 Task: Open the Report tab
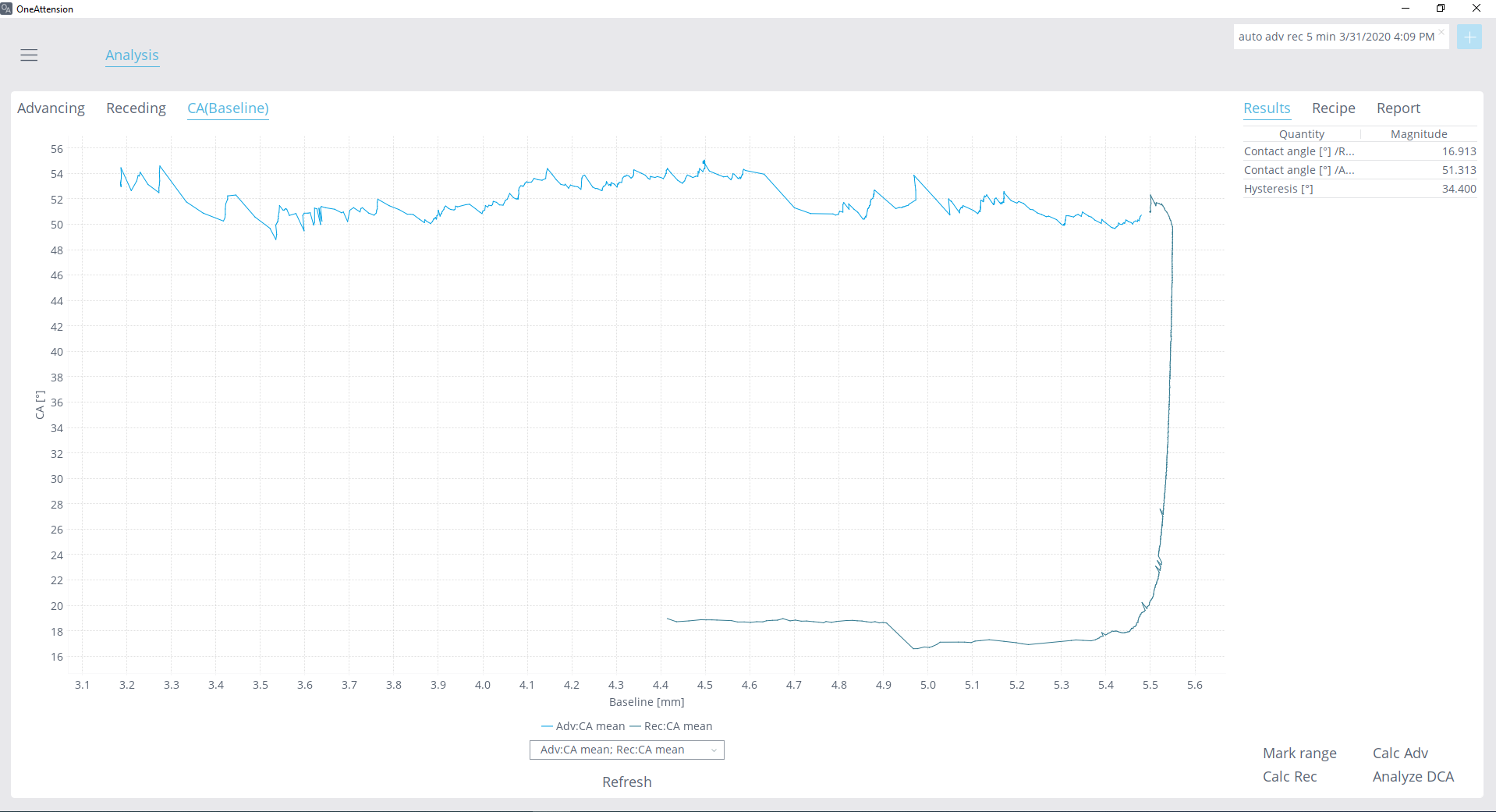click(x=1398, y=108)
